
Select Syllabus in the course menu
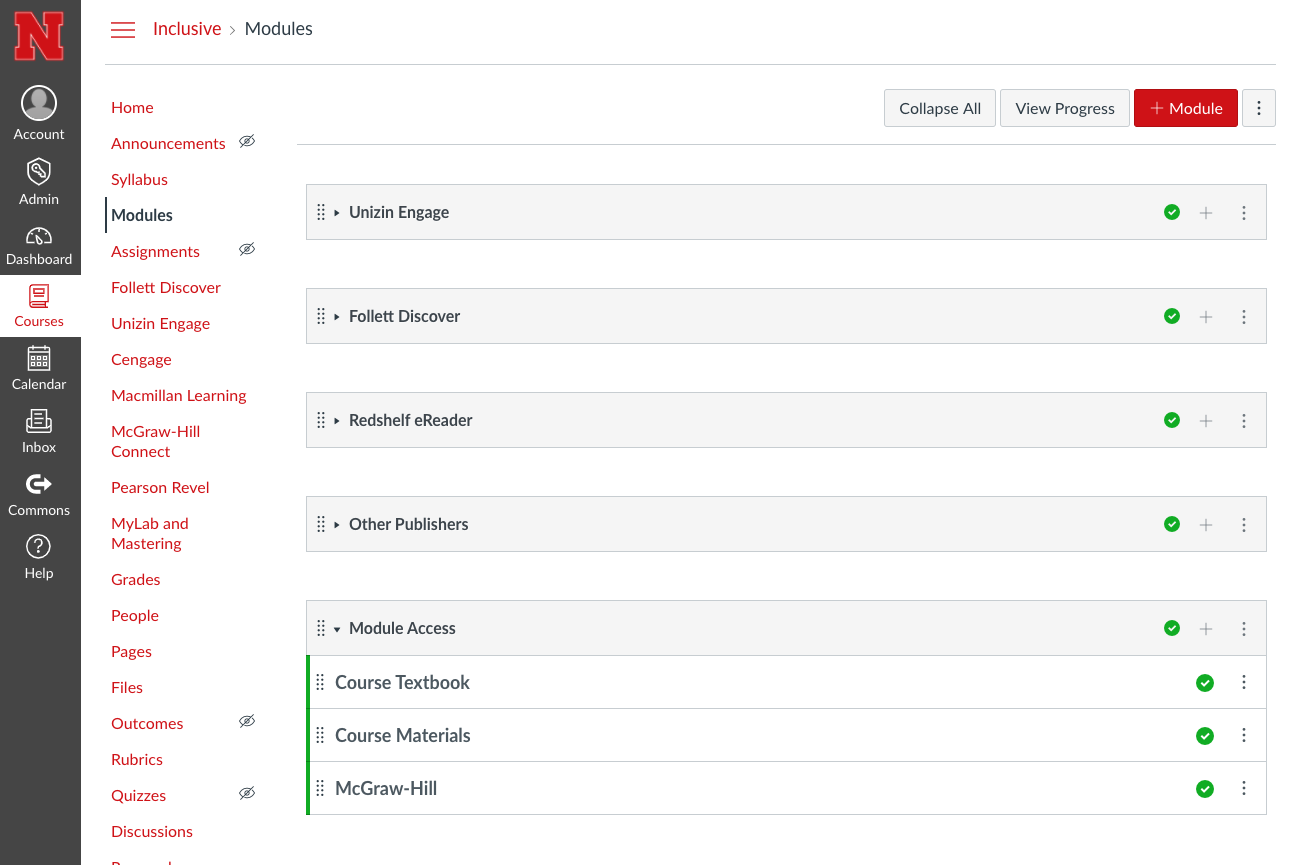[x=139, y=180]
